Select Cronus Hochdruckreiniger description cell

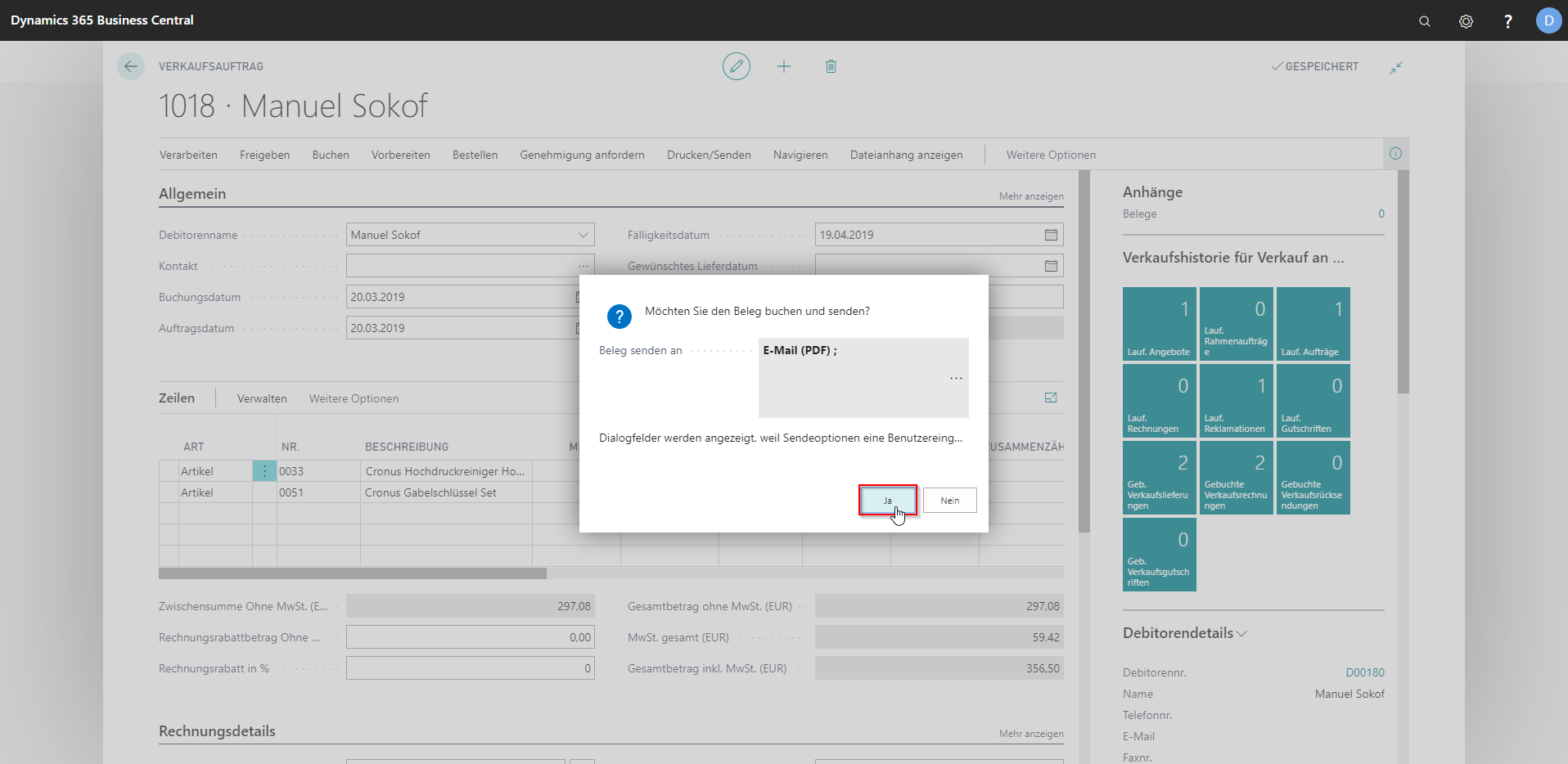point(446,471)
